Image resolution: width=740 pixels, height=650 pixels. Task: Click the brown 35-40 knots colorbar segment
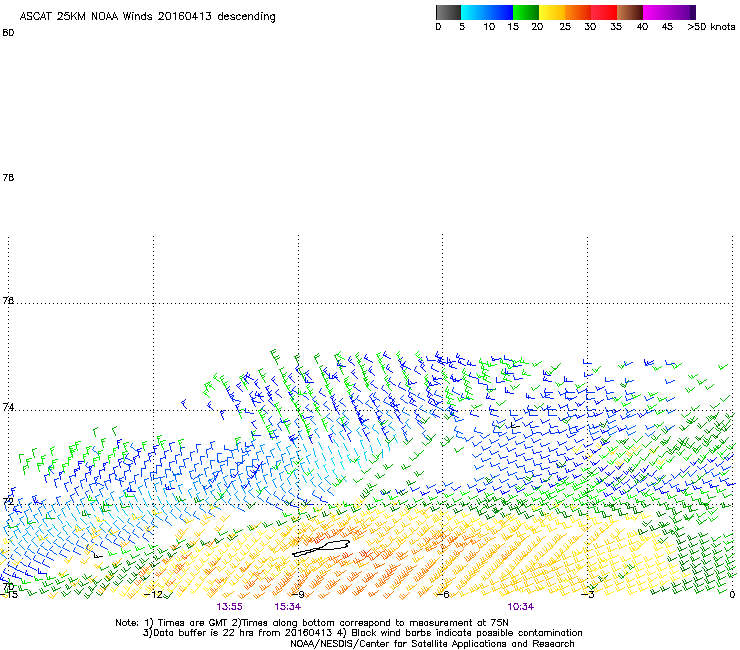tap(630, 12)
